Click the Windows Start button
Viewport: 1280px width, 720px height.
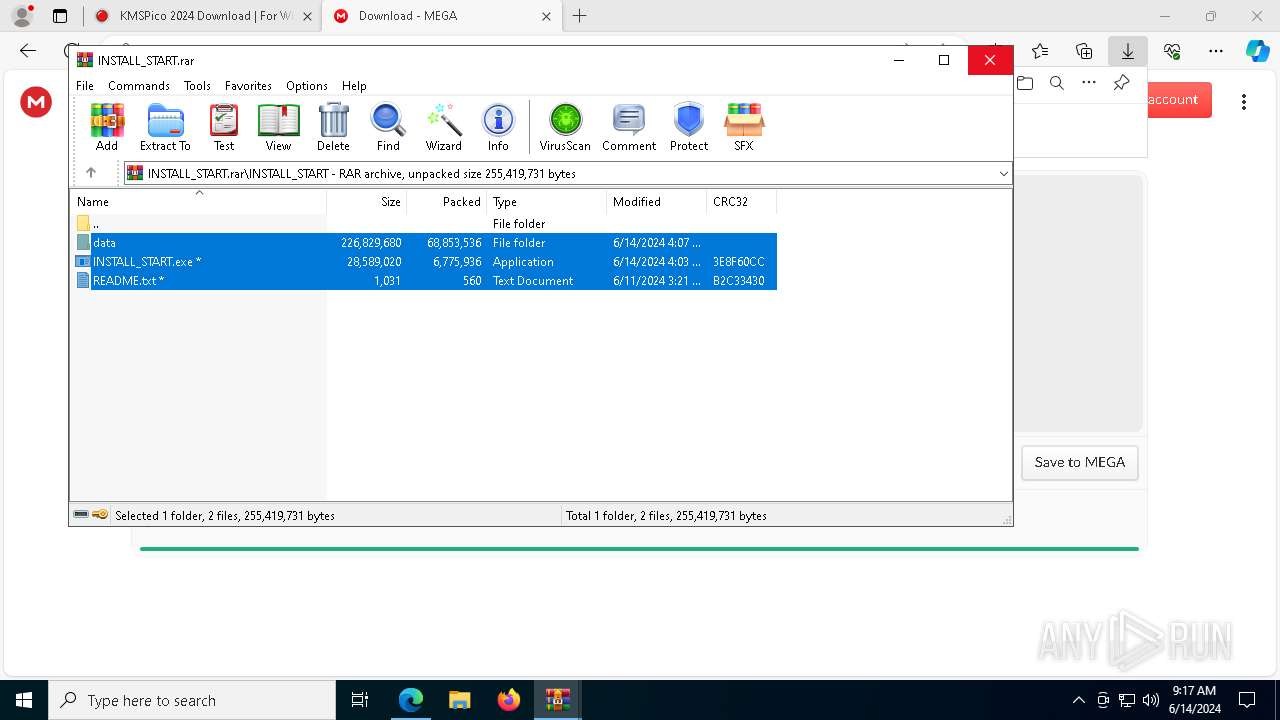click(24, 700)
